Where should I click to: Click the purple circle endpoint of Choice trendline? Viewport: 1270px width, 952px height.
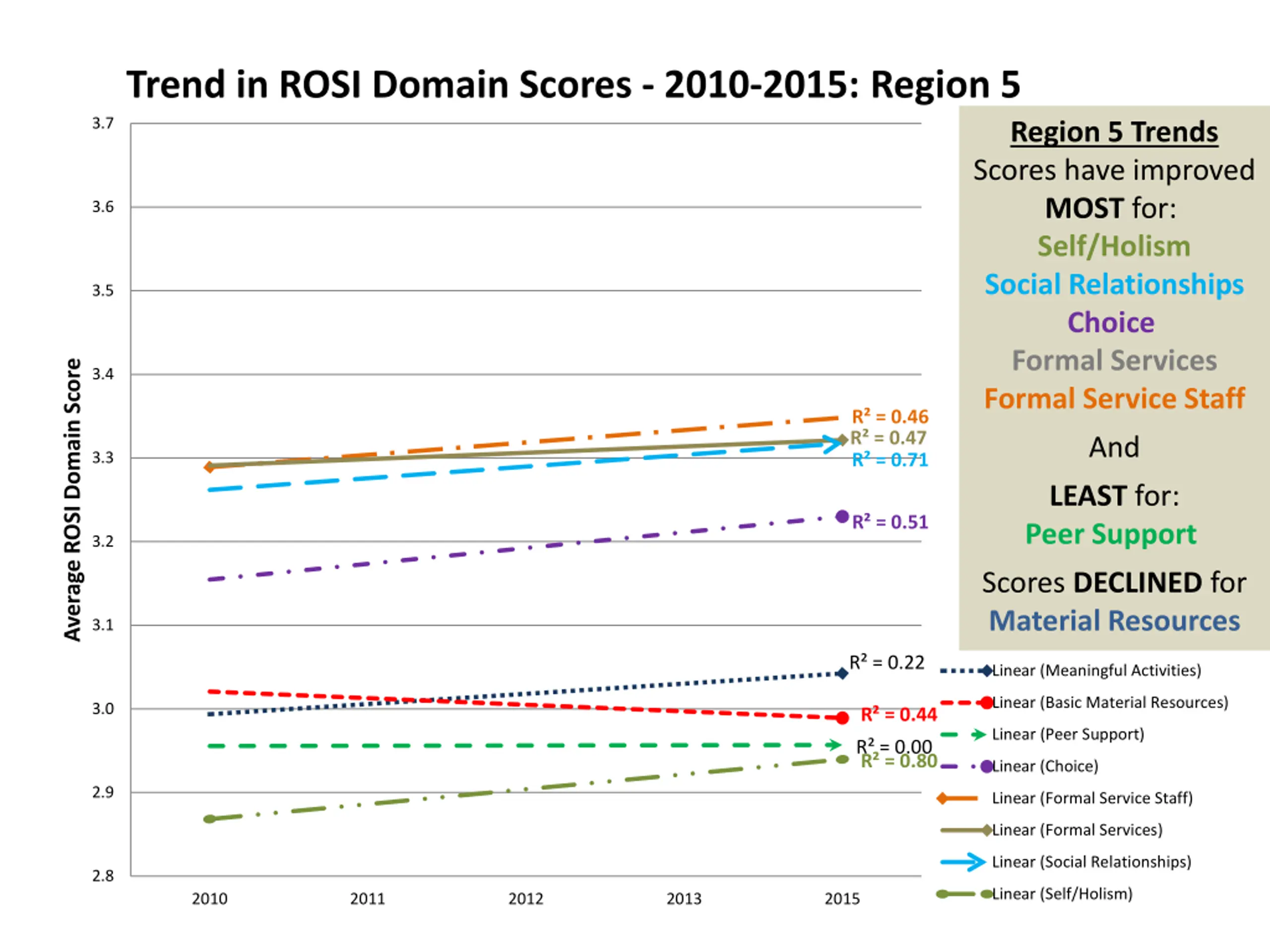pos(842,517)
